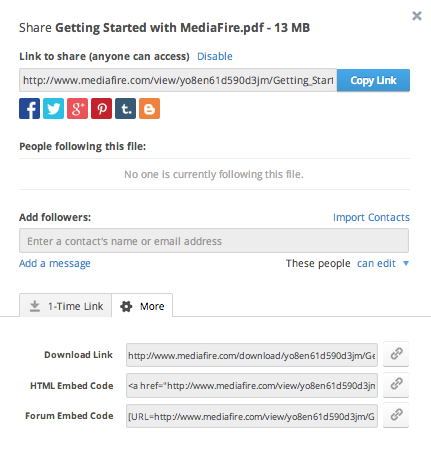Share file via the Pinterest icon
Viewport: 431px width, 451px height.
tap(101, 108)
